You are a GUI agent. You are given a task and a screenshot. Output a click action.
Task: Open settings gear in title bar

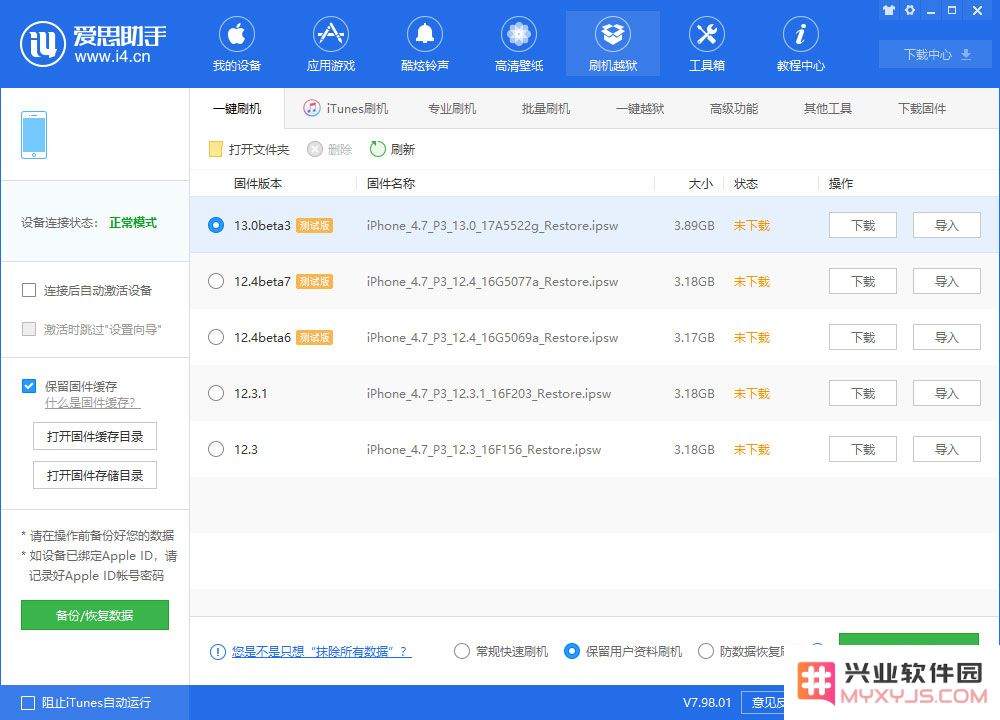(909, 10)
